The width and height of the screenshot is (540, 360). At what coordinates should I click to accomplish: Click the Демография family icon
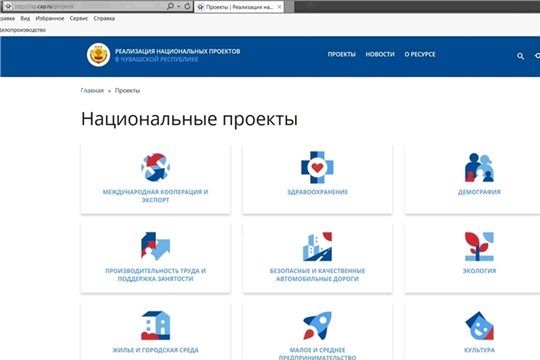click(x=479, y=167)
